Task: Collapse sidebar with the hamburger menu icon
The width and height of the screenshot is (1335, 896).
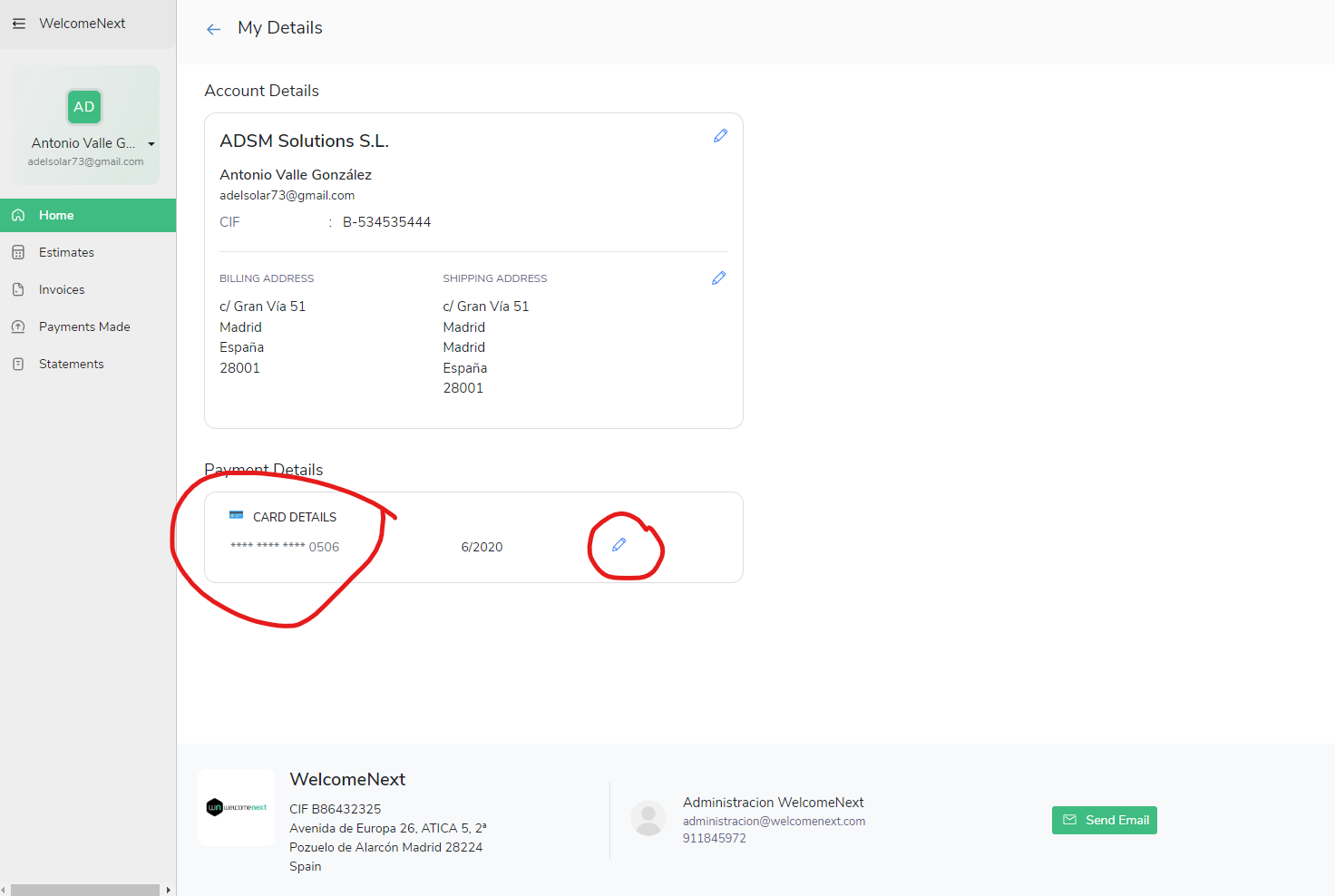Action: pos(19,24)
